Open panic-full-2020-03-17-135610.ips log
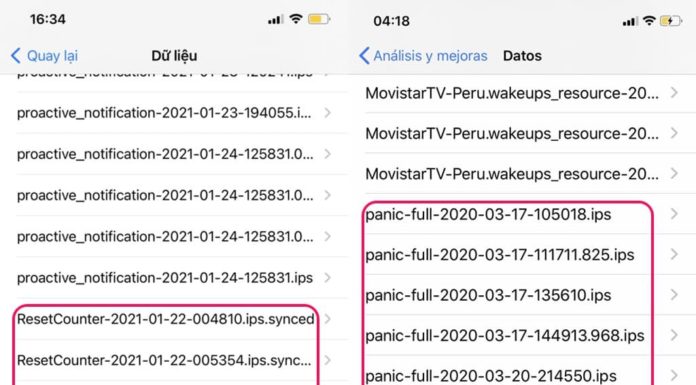Viewport: 696px width, 385px height. click(530, 295)
